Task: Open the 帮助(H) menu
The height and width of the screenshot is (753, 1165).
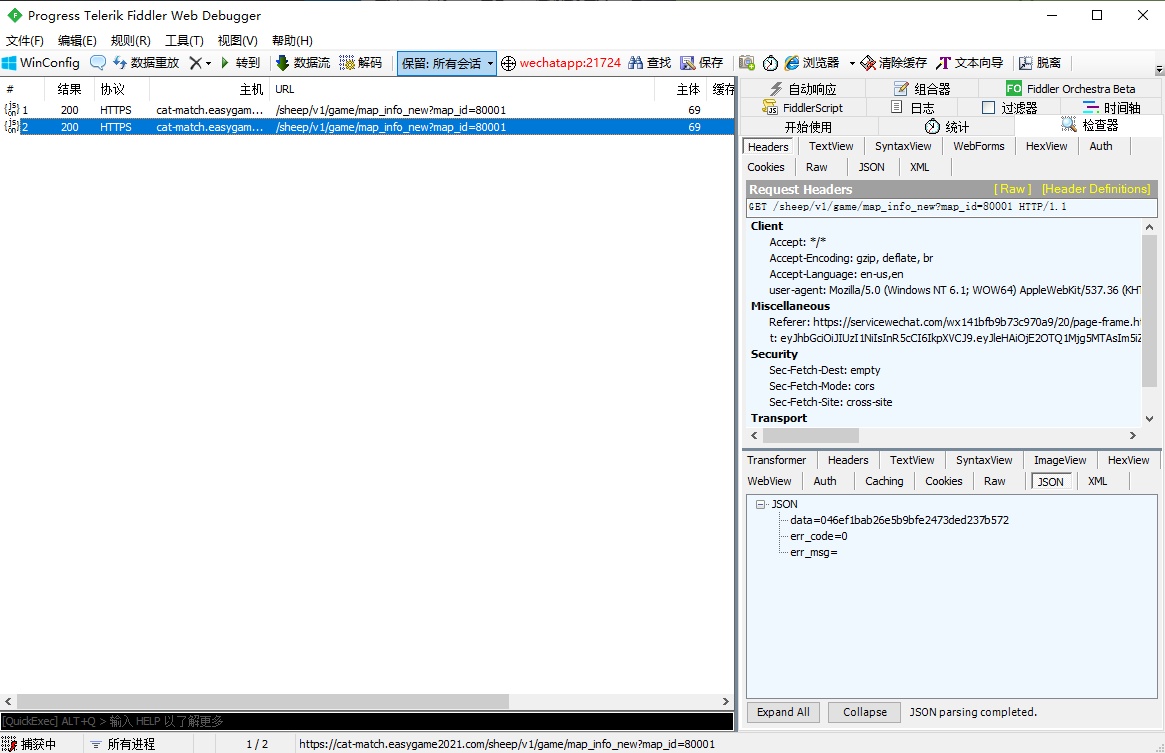Action: 292,40
